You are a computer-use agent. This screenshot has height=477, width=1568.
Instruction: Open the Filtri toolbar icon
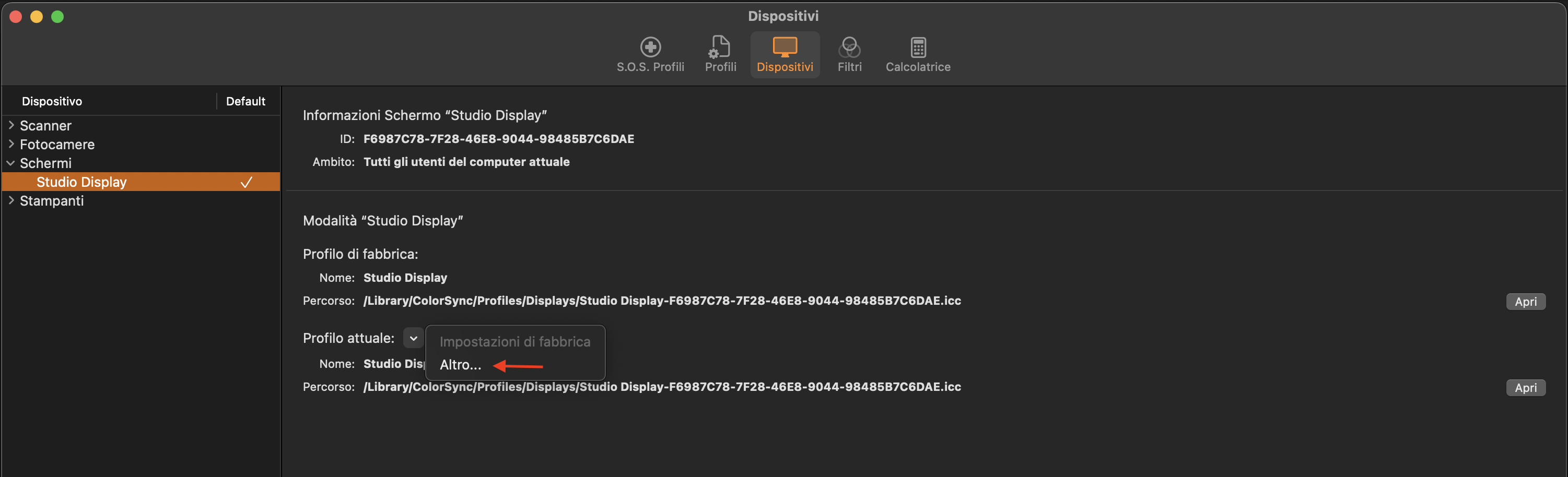[x=849, y=55]
